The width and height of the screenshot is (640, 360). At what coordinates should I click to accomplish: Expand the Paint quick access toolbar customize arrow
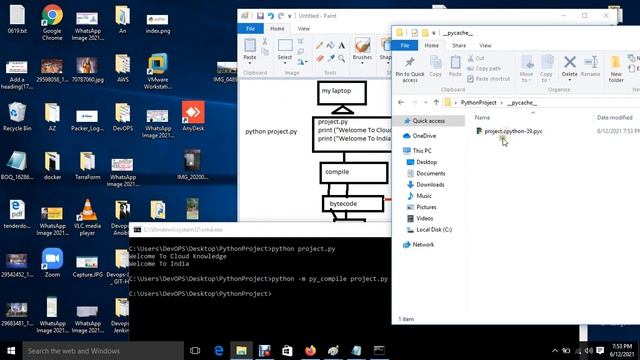click(x=290, y=16)
